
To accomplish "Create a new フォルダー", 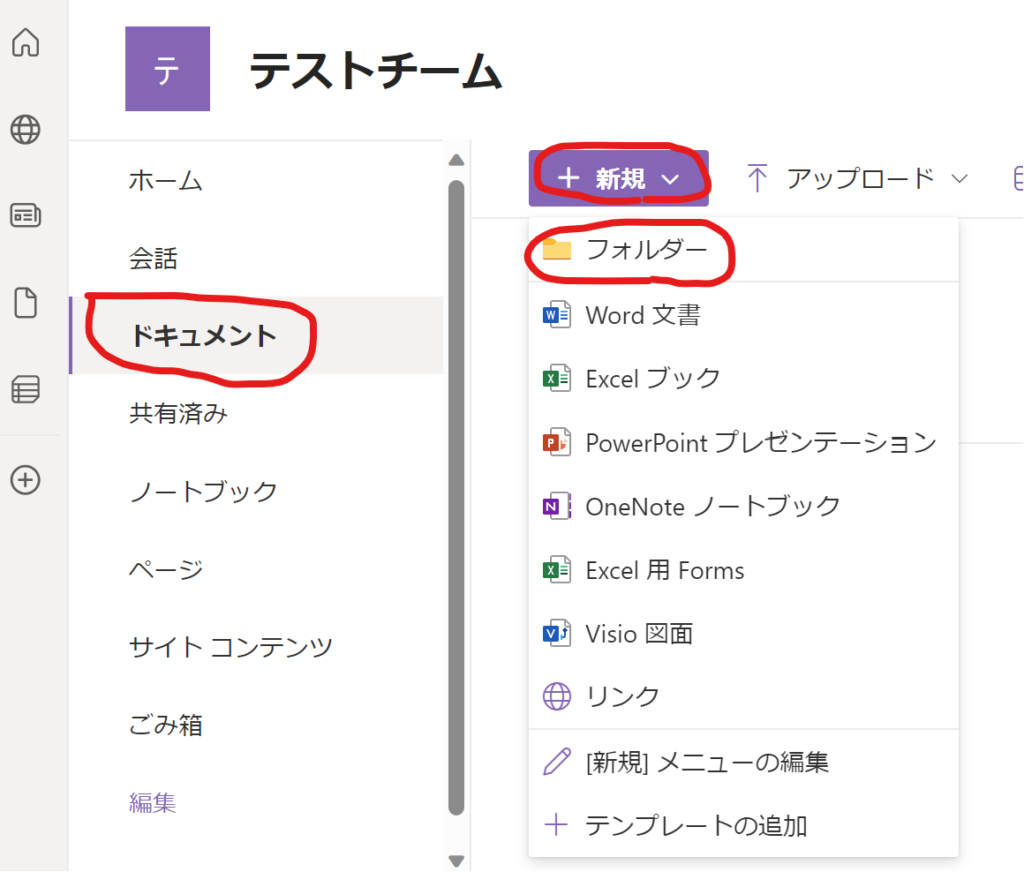I will 645,250.
